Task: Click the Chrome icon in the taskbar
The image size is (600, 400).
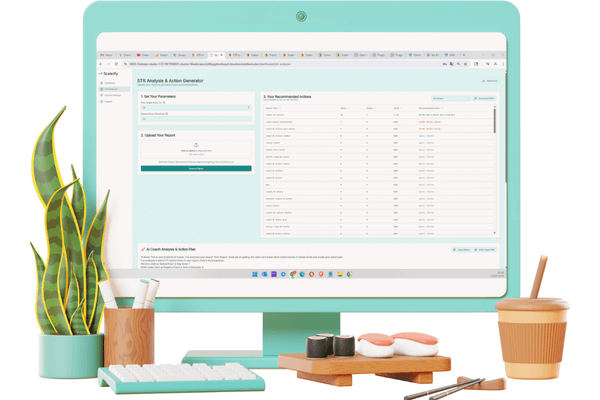Action: click(x=293, y=274)
